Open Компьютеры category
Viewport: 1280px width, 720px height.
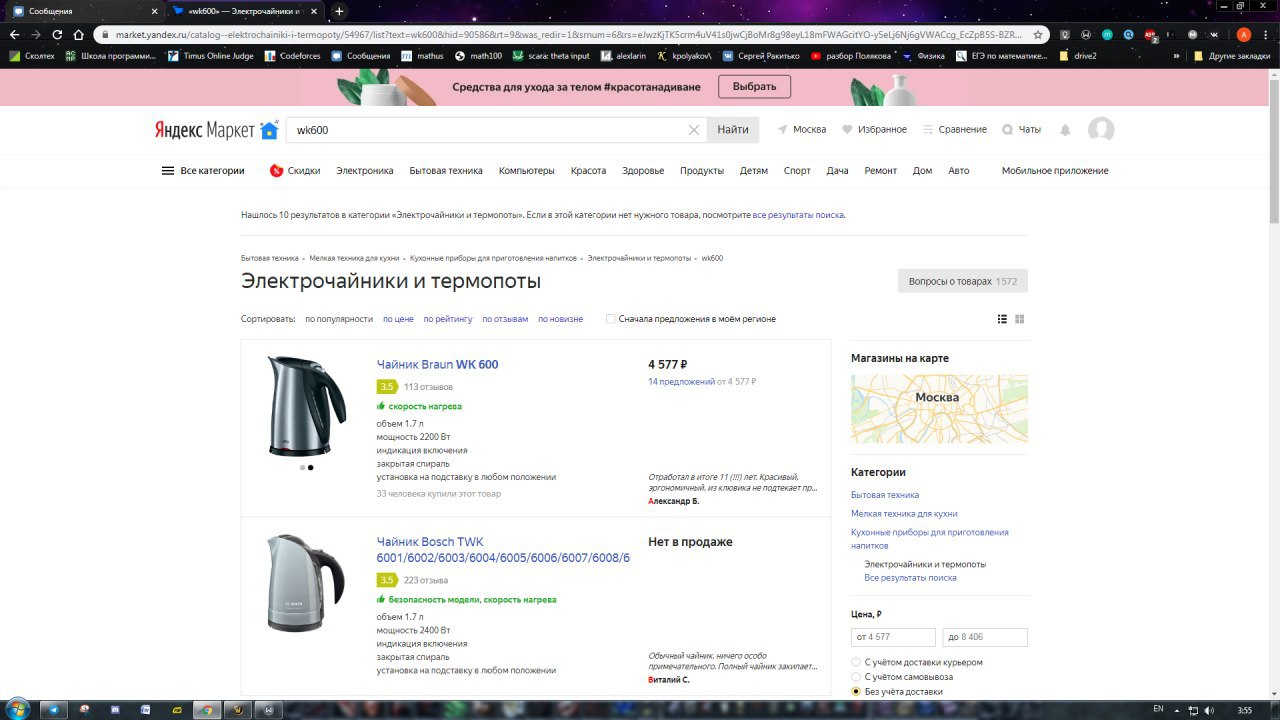point(527,171)
